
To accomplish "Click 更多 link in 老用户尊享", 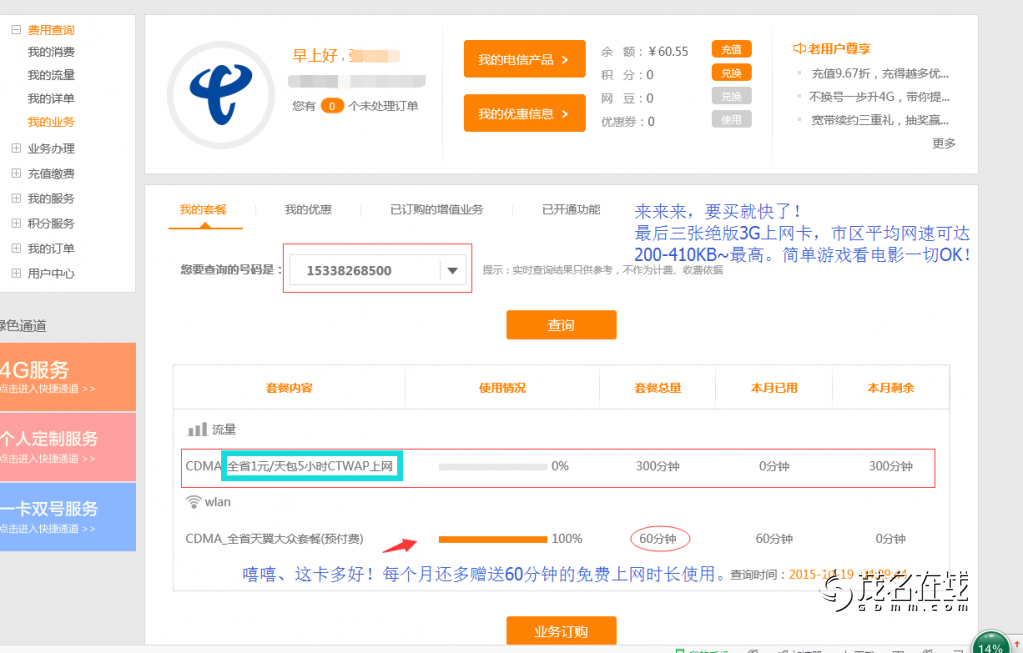I will 943,143.
